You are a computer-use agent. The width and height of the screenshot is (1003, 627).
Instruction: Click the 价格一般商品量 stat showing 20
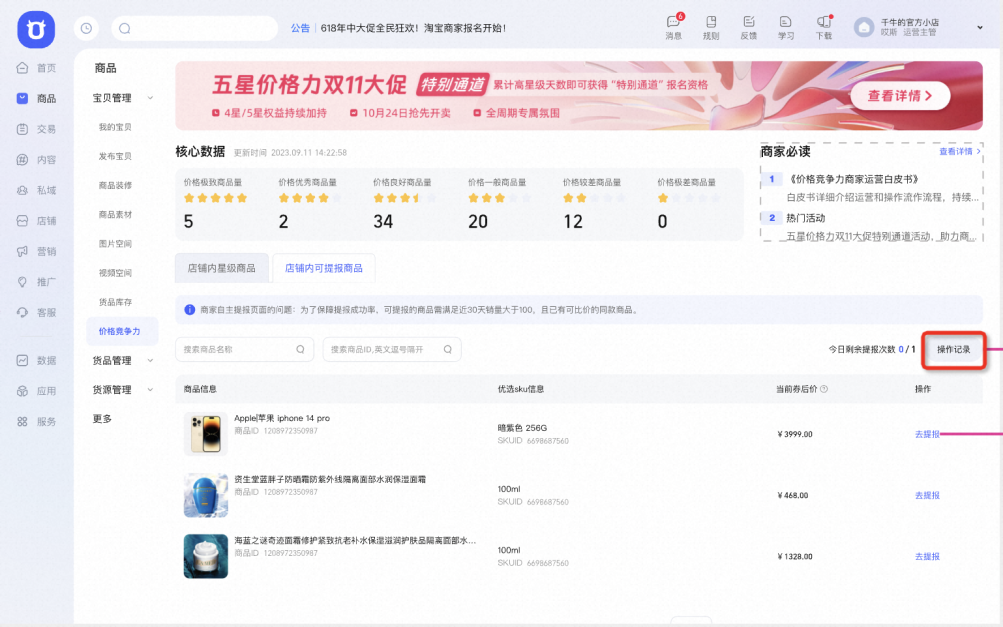(x=500, y=204)
